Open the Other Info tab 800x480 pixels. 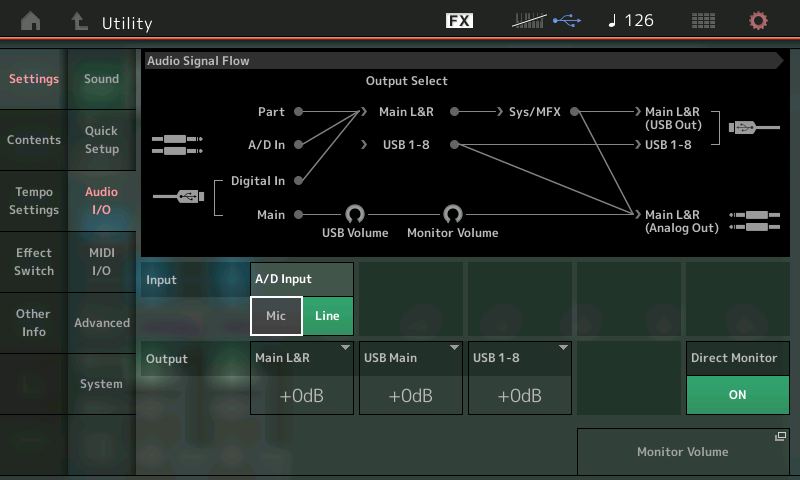click(34, 323)
